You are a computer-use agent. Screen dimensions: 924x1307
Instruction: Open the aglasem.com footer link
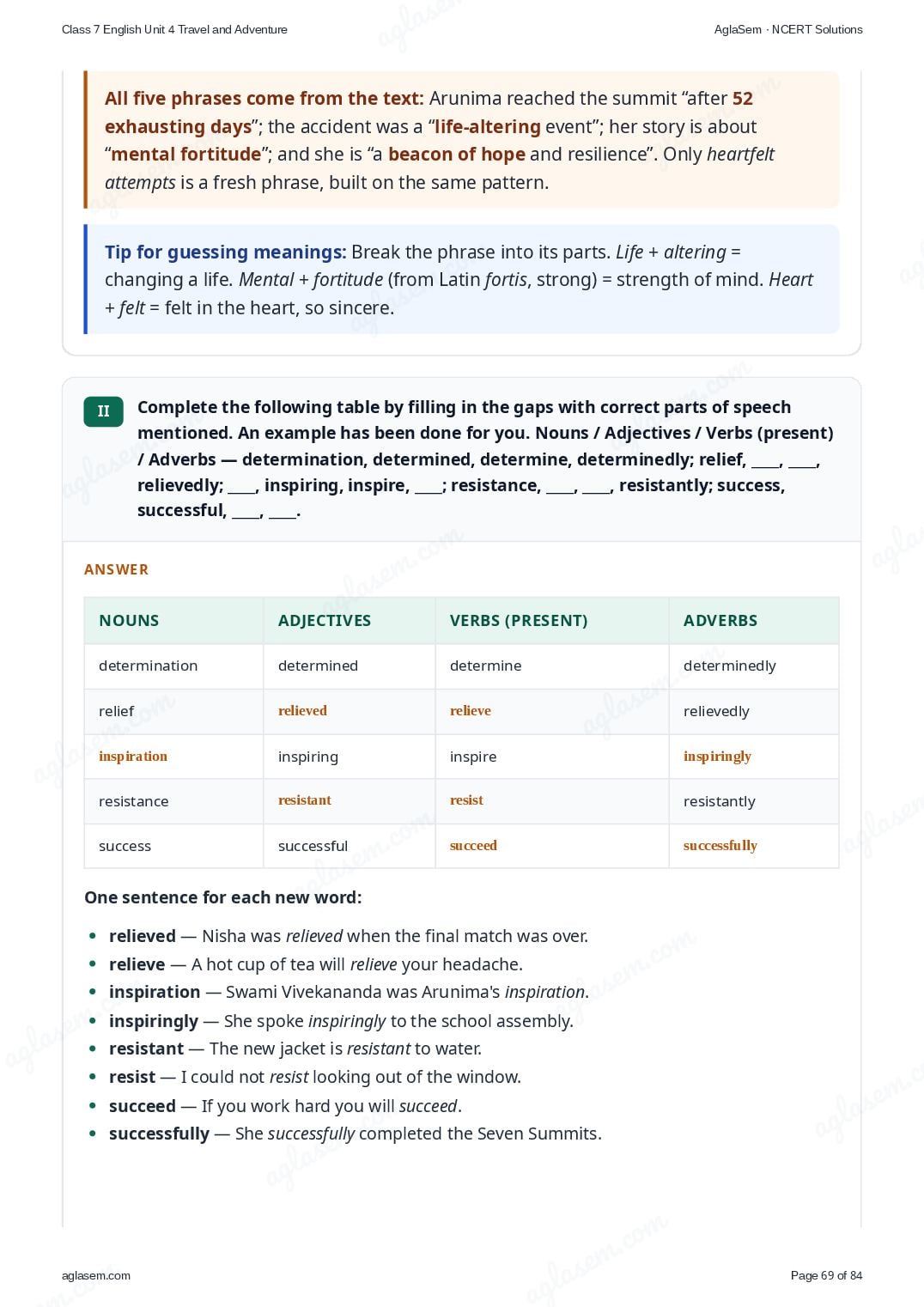pos(96,1275)
